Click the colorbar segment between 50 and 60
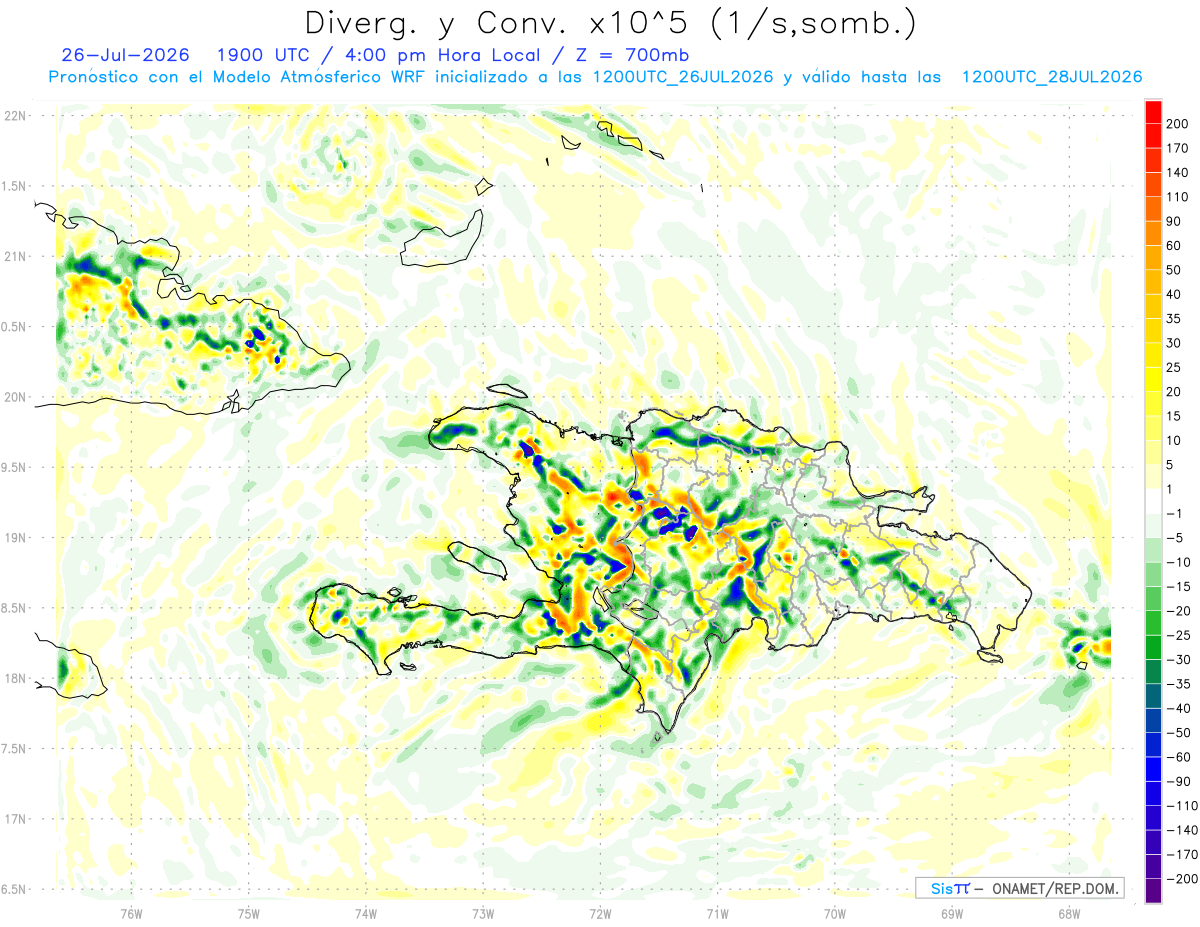Image resolution: width=1200 pixels, height=927 pixels. [1153, 257]
